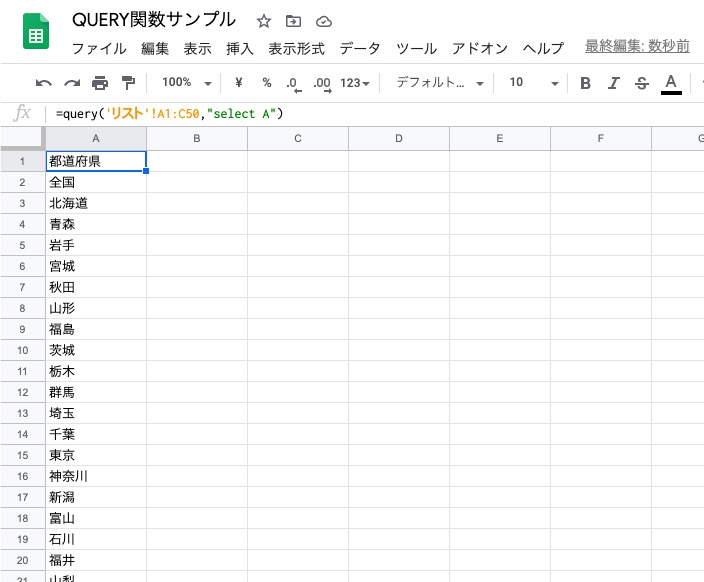Open the 100% zoom dropdown

pos(187,83)
